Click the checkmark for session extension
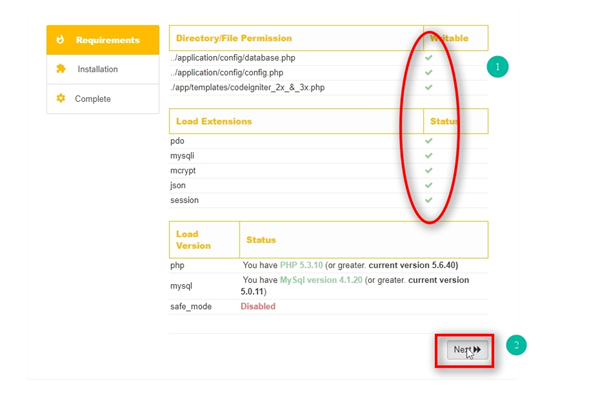This screenshot has width=600, height=415. (x=429, y=200)
